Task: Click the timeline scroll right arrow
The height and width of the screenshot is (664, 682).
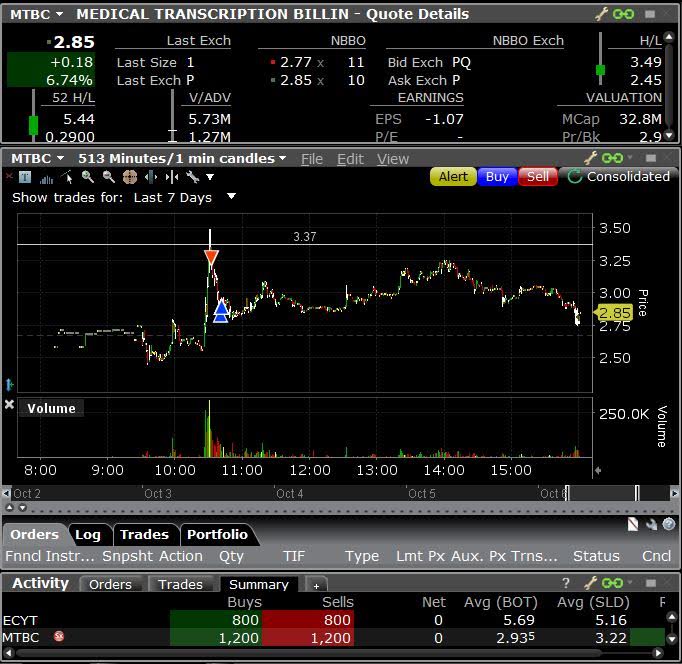Action: (674, 494)
